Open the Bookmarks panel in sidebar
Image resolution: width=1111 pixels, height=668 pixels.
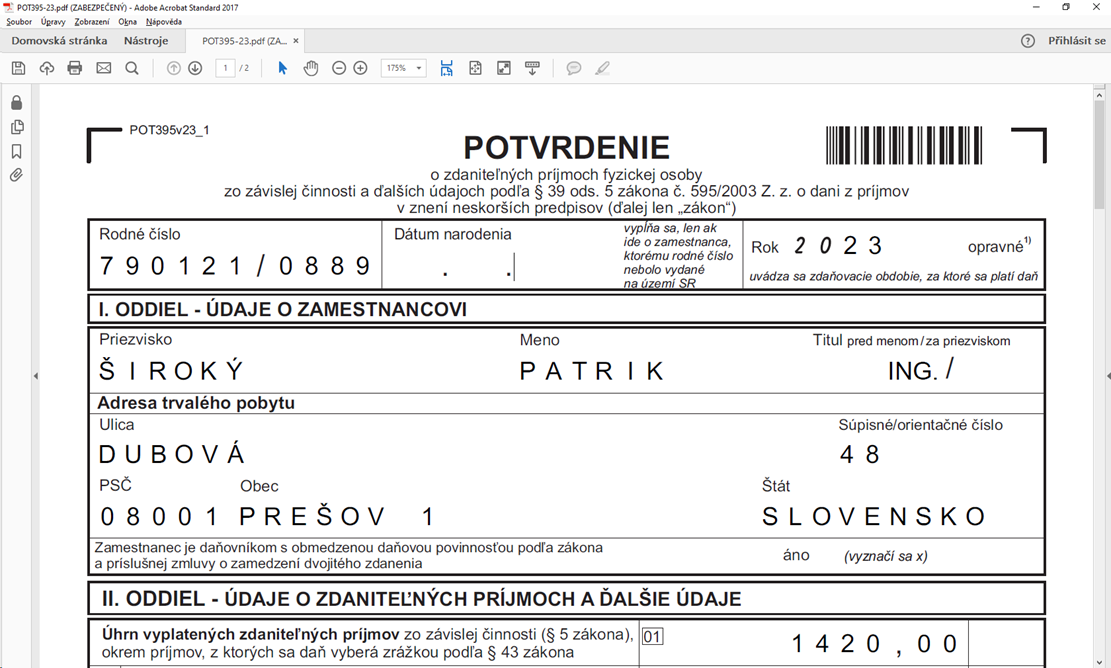pyautogui.click(x=16, y=152)
